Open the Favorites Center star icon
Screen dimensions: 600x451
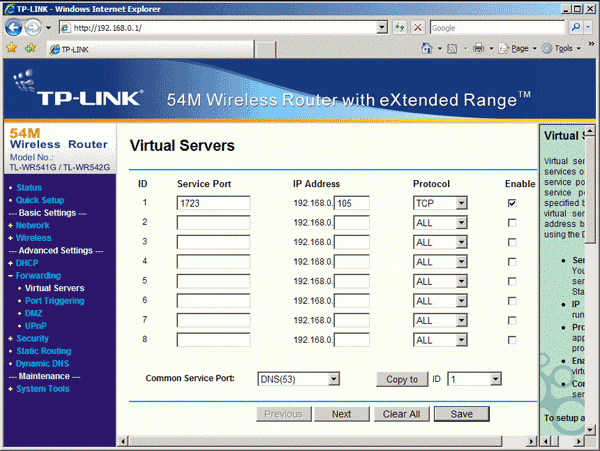[12, 48]
